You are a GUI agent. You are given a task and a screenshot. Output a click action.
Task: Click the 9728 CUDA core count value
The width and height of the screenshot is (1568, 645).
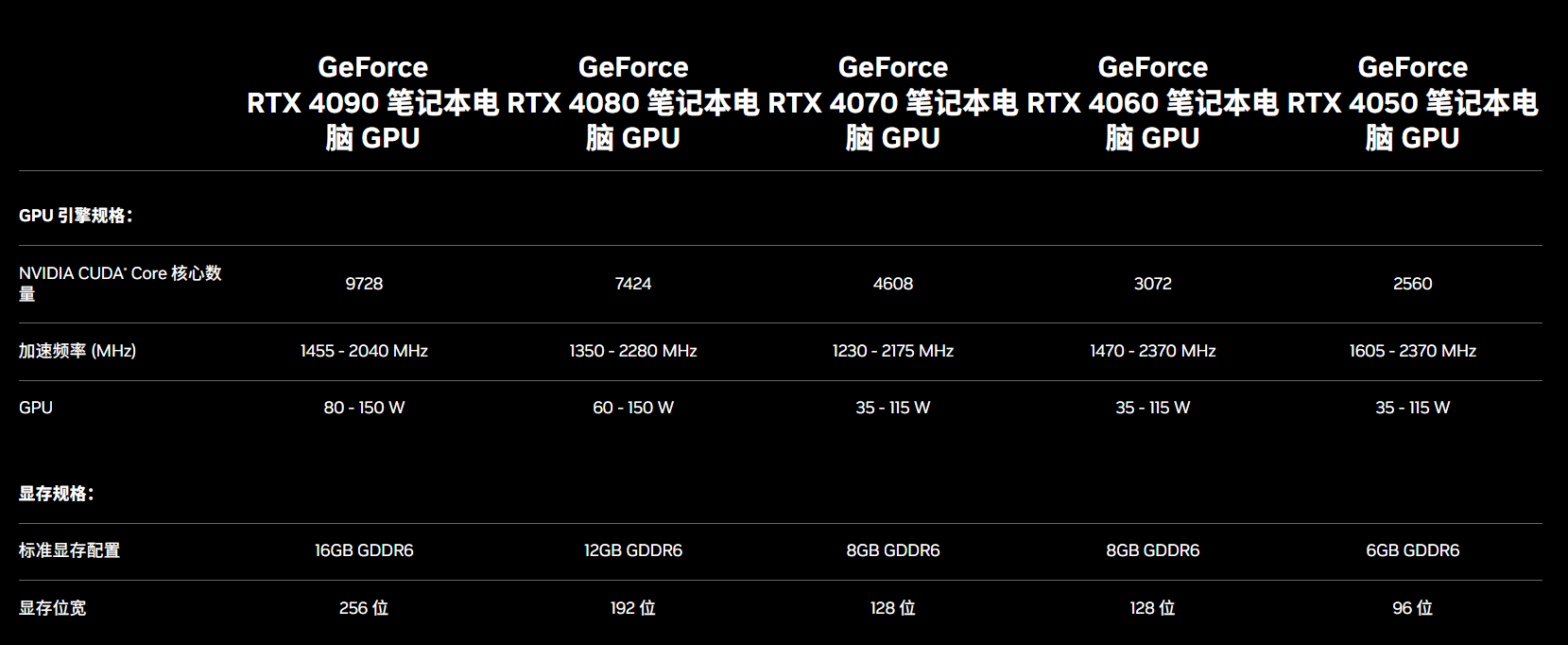tap(364, 284)
